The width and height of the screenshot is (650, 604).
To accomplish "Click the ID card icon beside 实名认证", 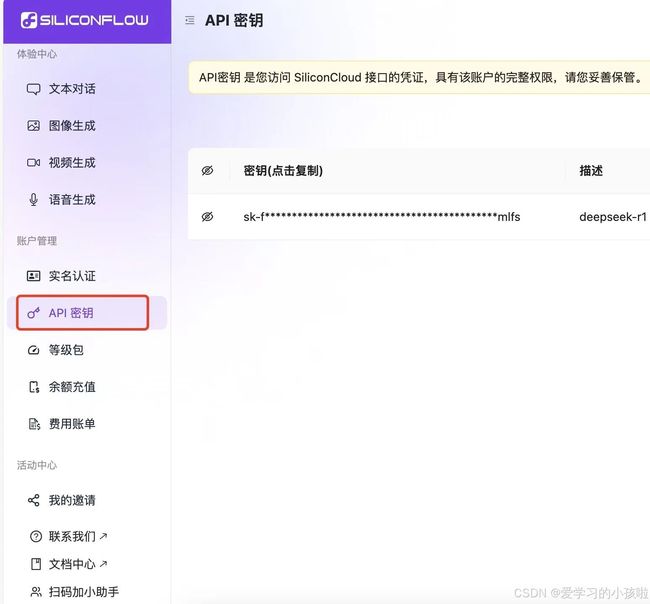I will point(33,276).
